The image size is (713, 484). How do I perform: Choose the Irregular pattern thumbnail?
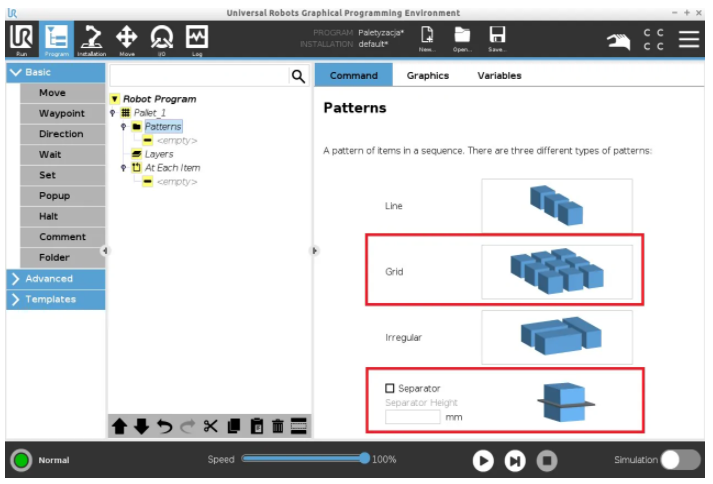[x=557, y=338]
